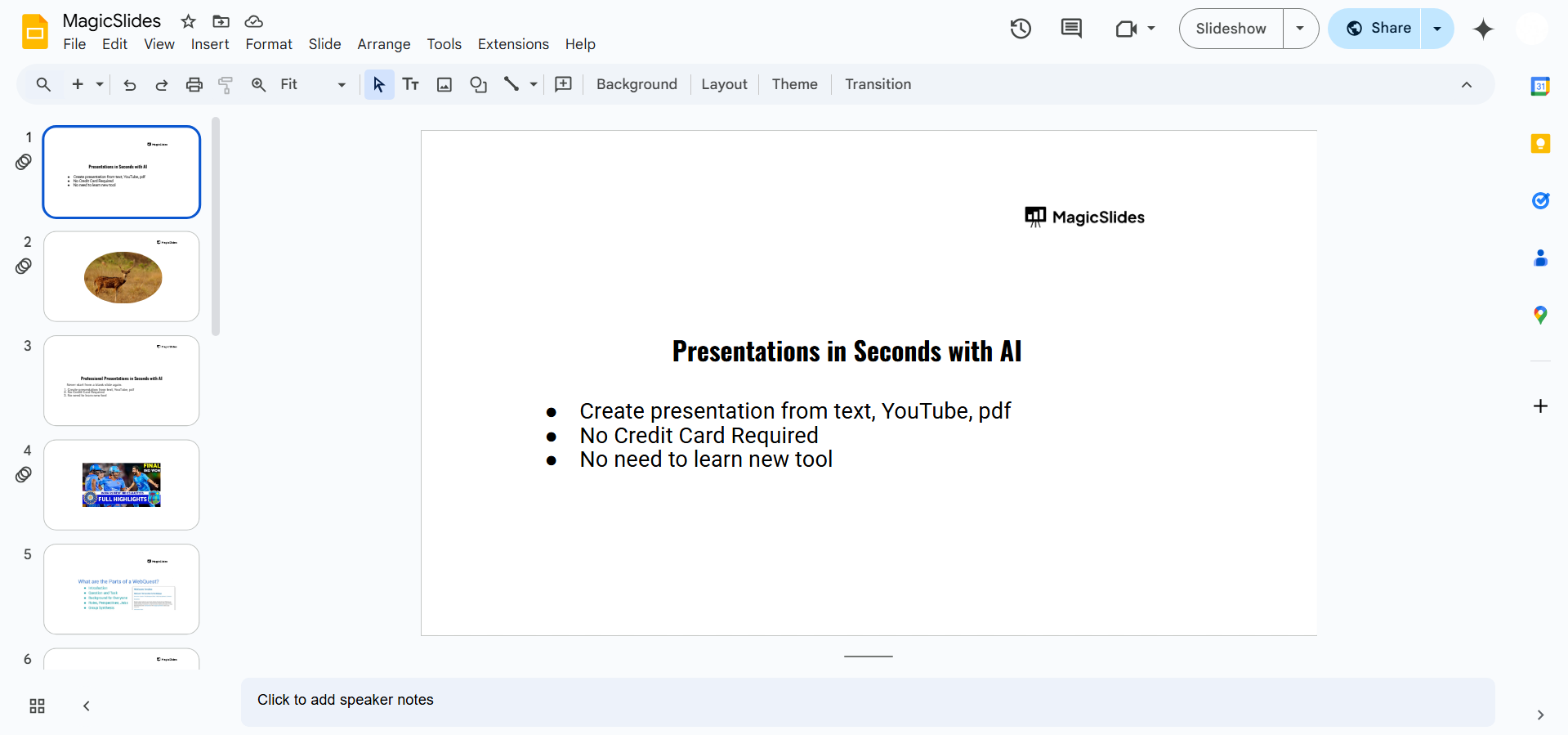Click the Transition button
Viewport: 1568px width, 735px height.
[x=878, y=84]
